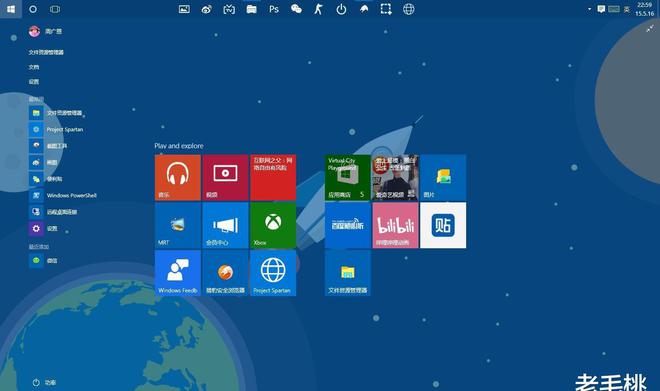
Task: Open 文件资源管理器 link below the user name
Action: pos(46,52)
